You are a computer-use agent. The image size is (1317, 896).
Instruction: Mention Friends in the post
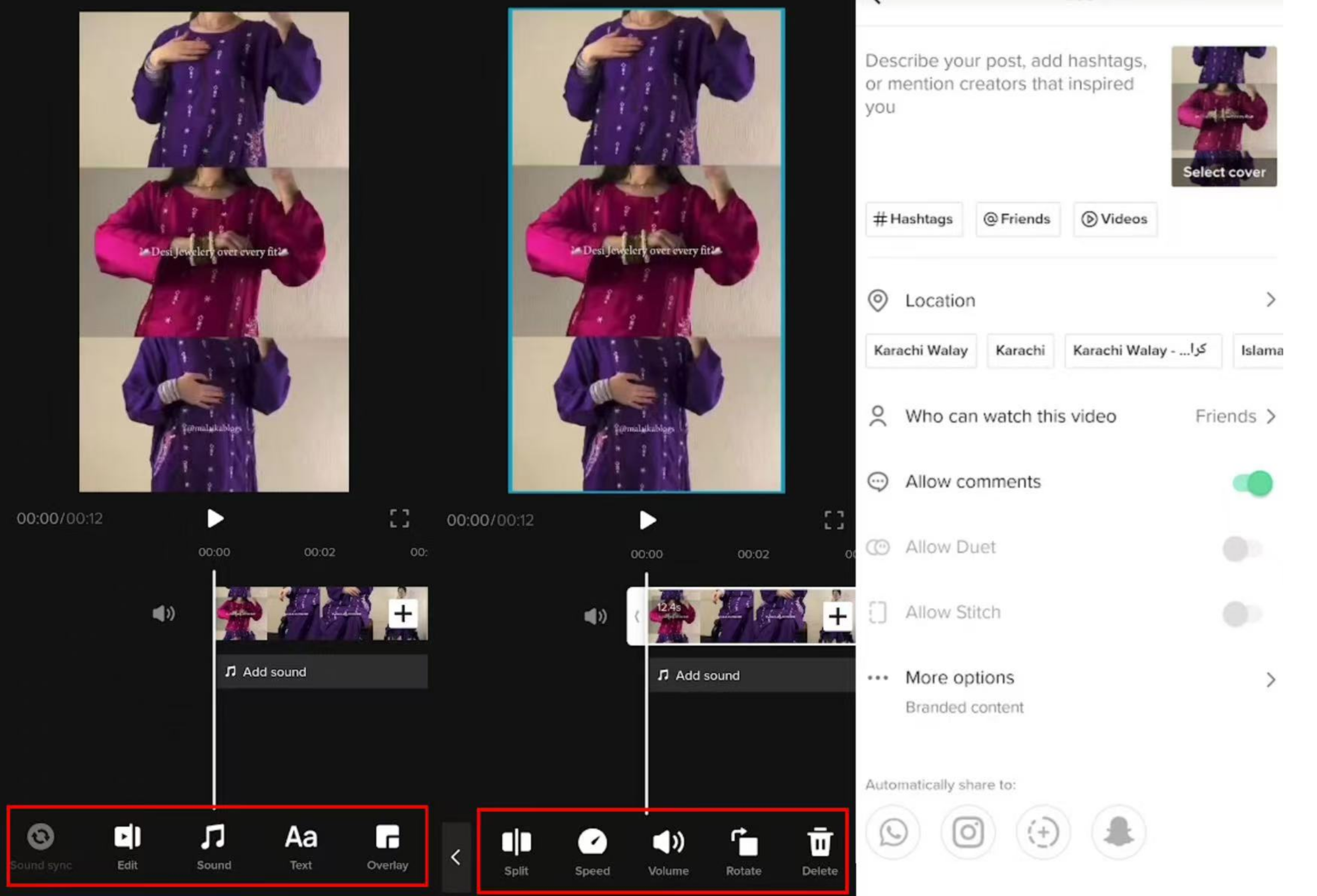pyautogui.click(x=1017, y=219)
